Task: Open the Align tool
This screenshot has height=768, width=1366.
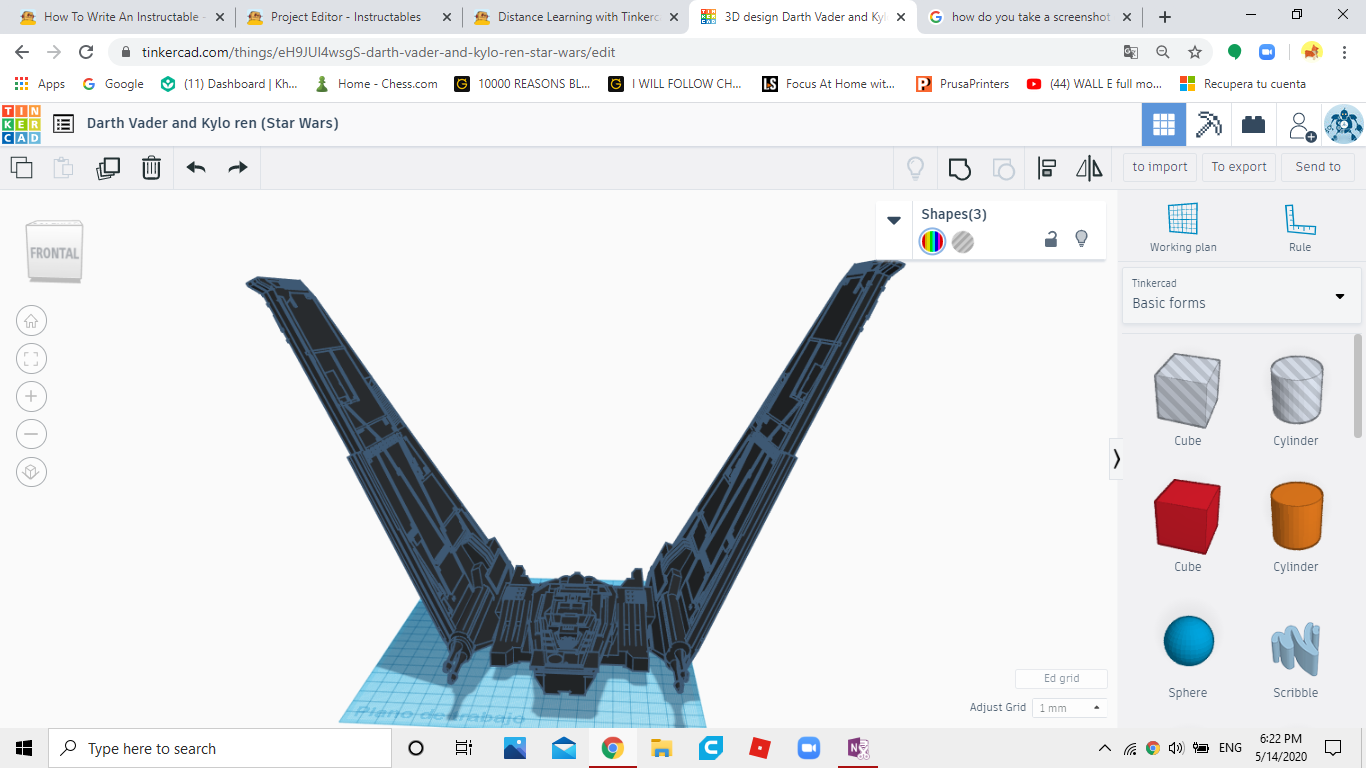Action: click(x=1047, y=168)
